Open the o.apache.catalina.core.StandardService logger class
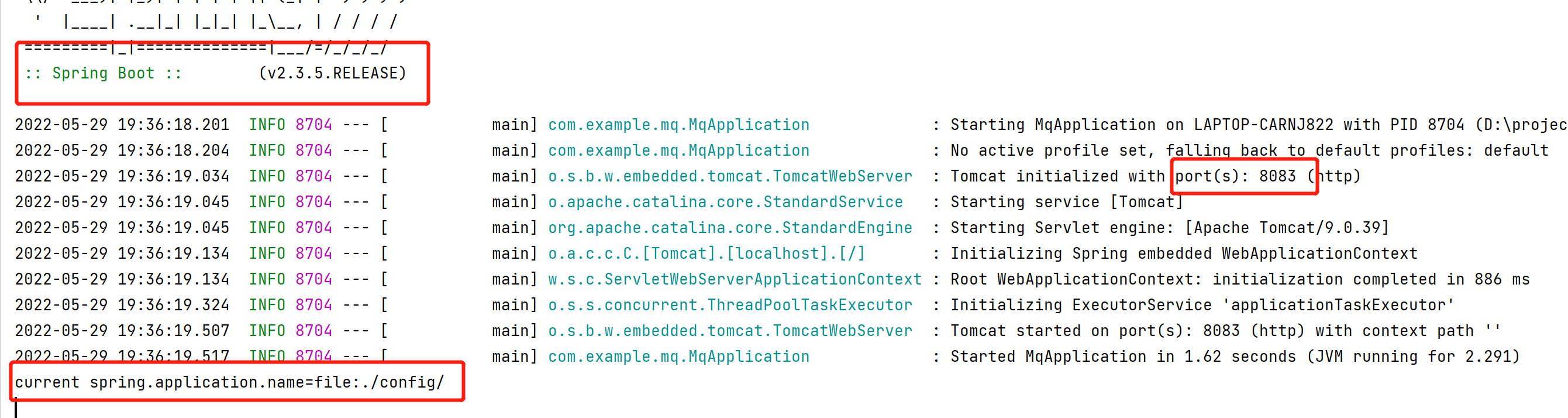1568x418 pixels. pos(725,203)
